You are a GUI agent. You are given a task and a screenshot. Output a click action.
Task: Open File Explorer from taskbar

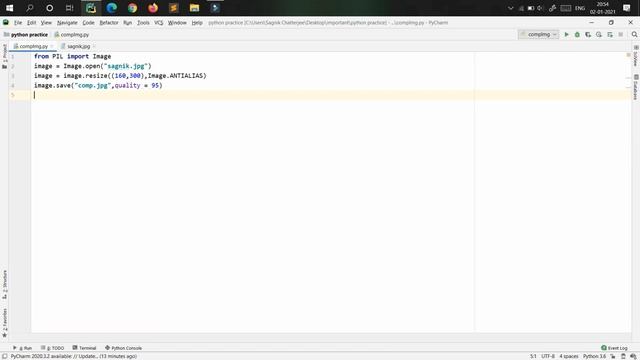pos(194,8)
